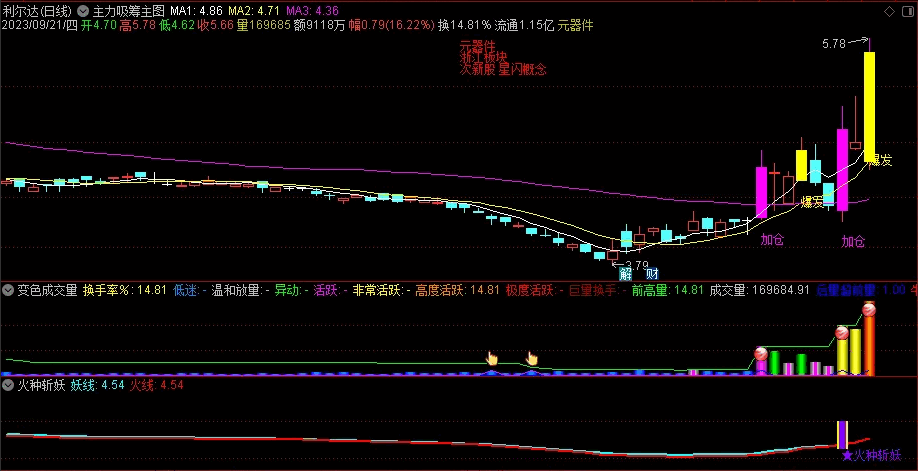Click the 利尔达(日线) stock title
Viewport: 918px width, 471px height.
coord(38,11)
